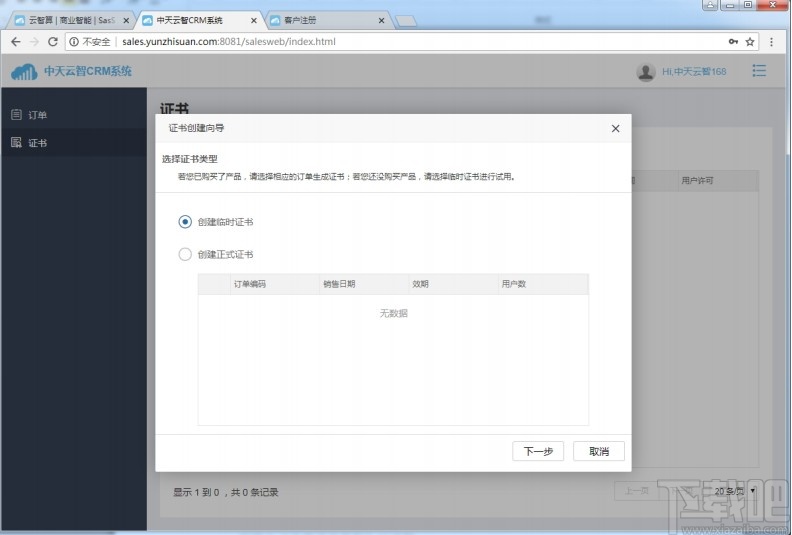Open the list menu icon at top right

759,71
